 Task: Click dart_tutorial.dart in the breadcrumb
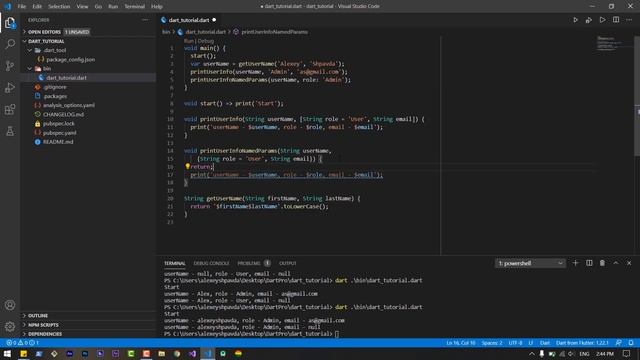tap(205, 32)
